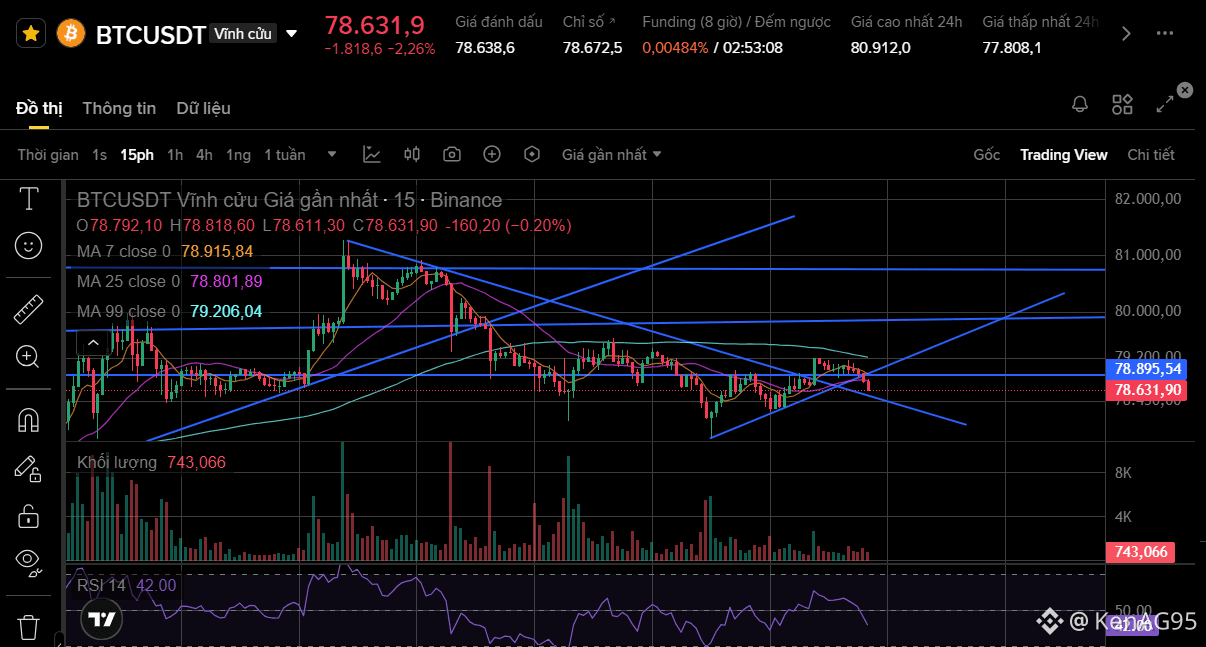Screen dimensions: 1206x647
Task: Select the MA 7 close indicator legend
Action: click(x=165, y=251)
